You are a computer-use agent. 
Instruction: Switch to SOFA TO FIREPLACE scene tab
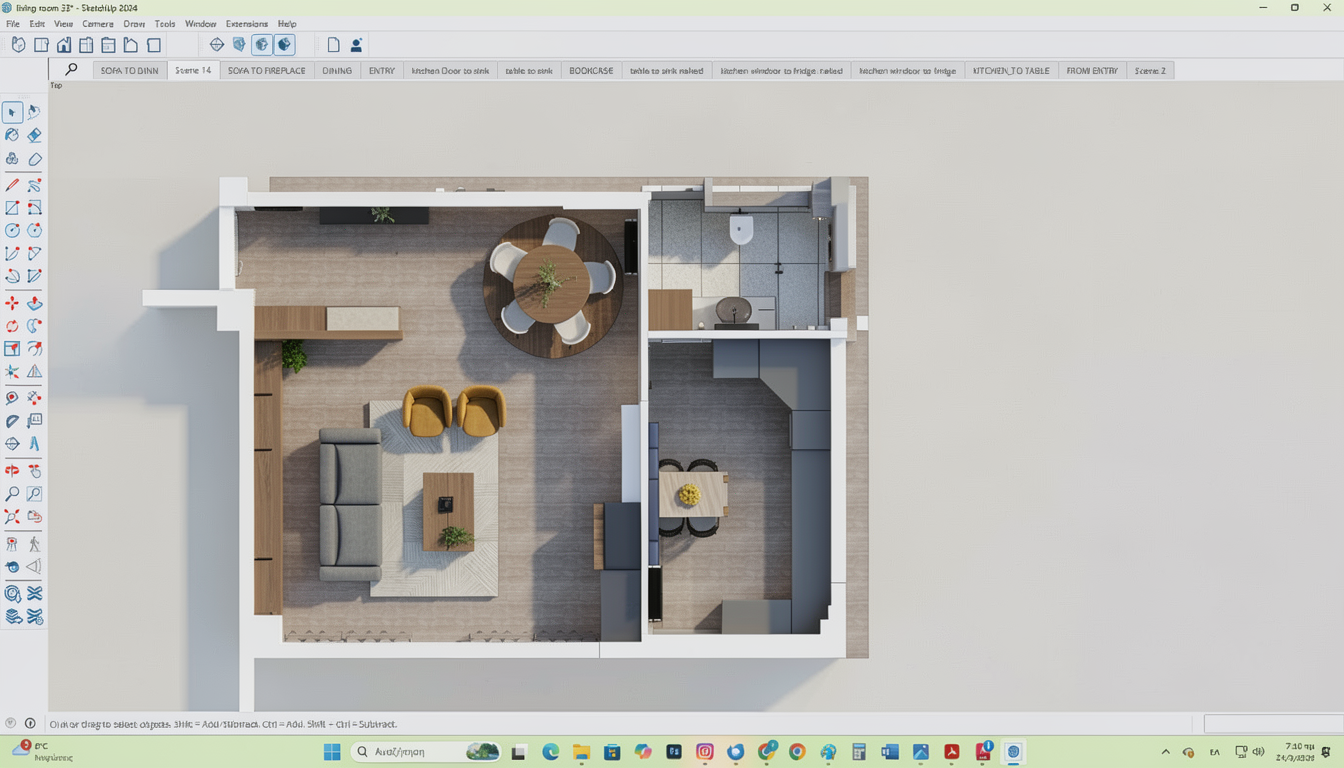pyautogui.click(x=266, y=71)
